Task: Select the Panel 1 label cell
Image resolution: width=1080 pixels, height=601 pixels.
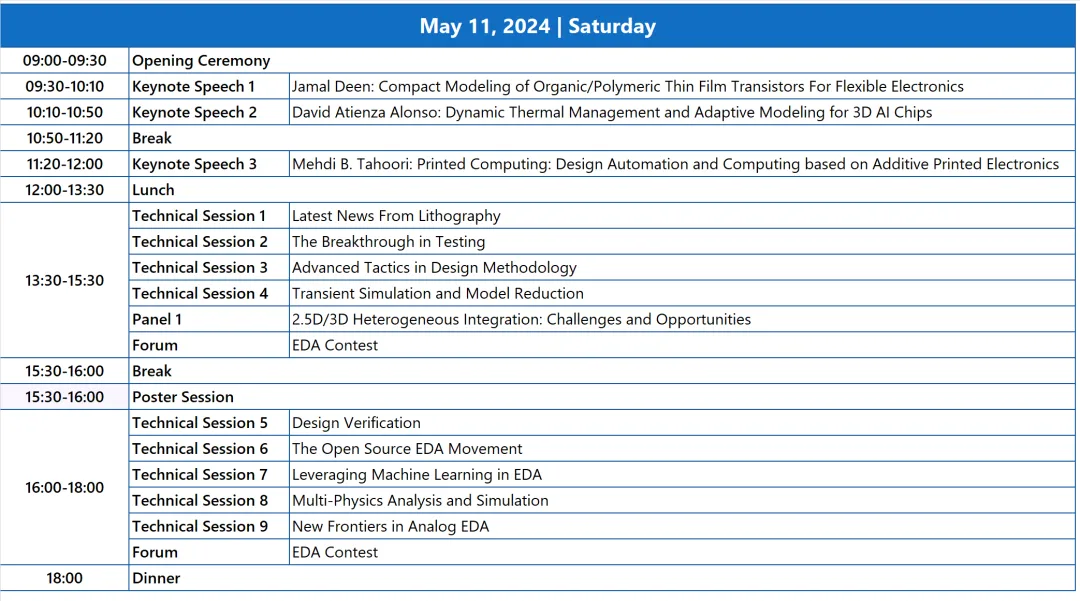Action: [x=157, y=320]
